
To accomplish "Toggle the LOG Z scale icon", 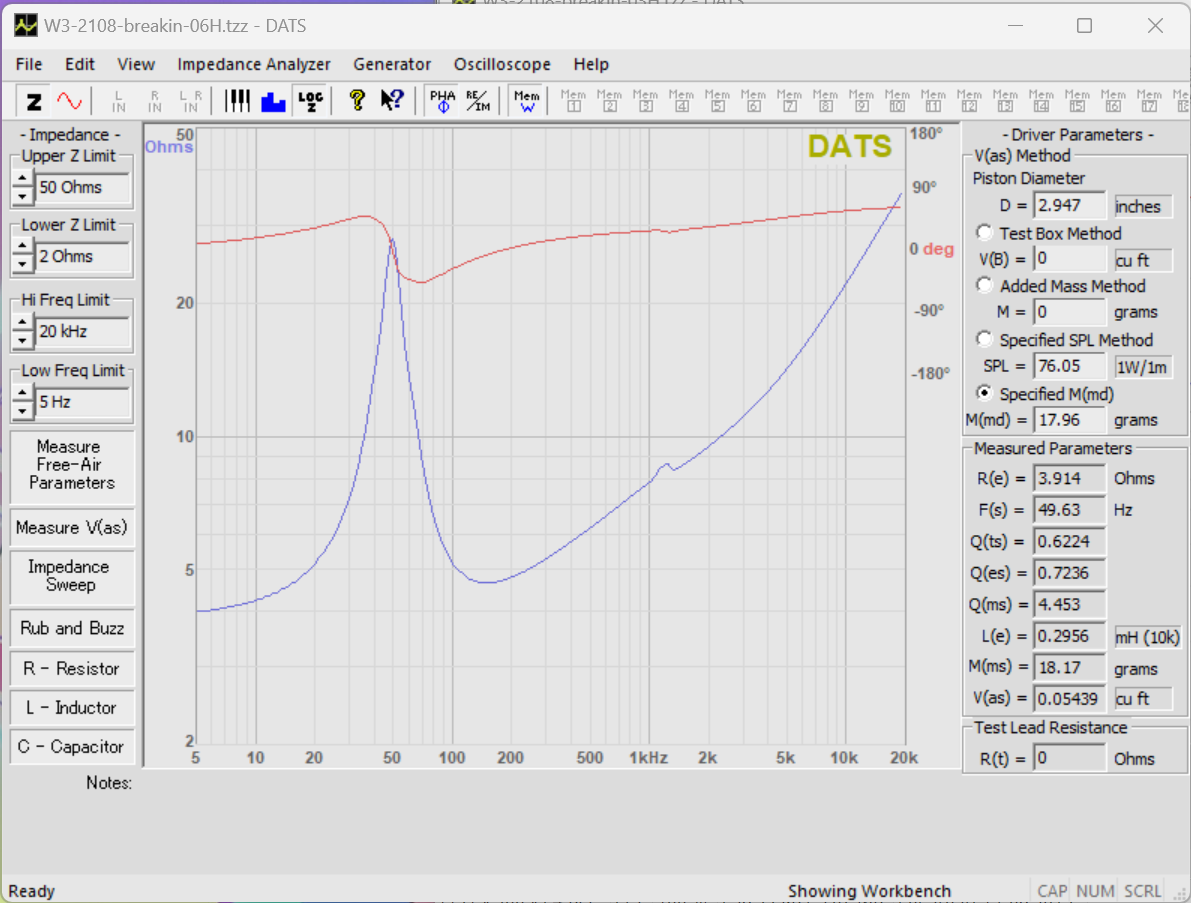I will click(x=309, y=101).
